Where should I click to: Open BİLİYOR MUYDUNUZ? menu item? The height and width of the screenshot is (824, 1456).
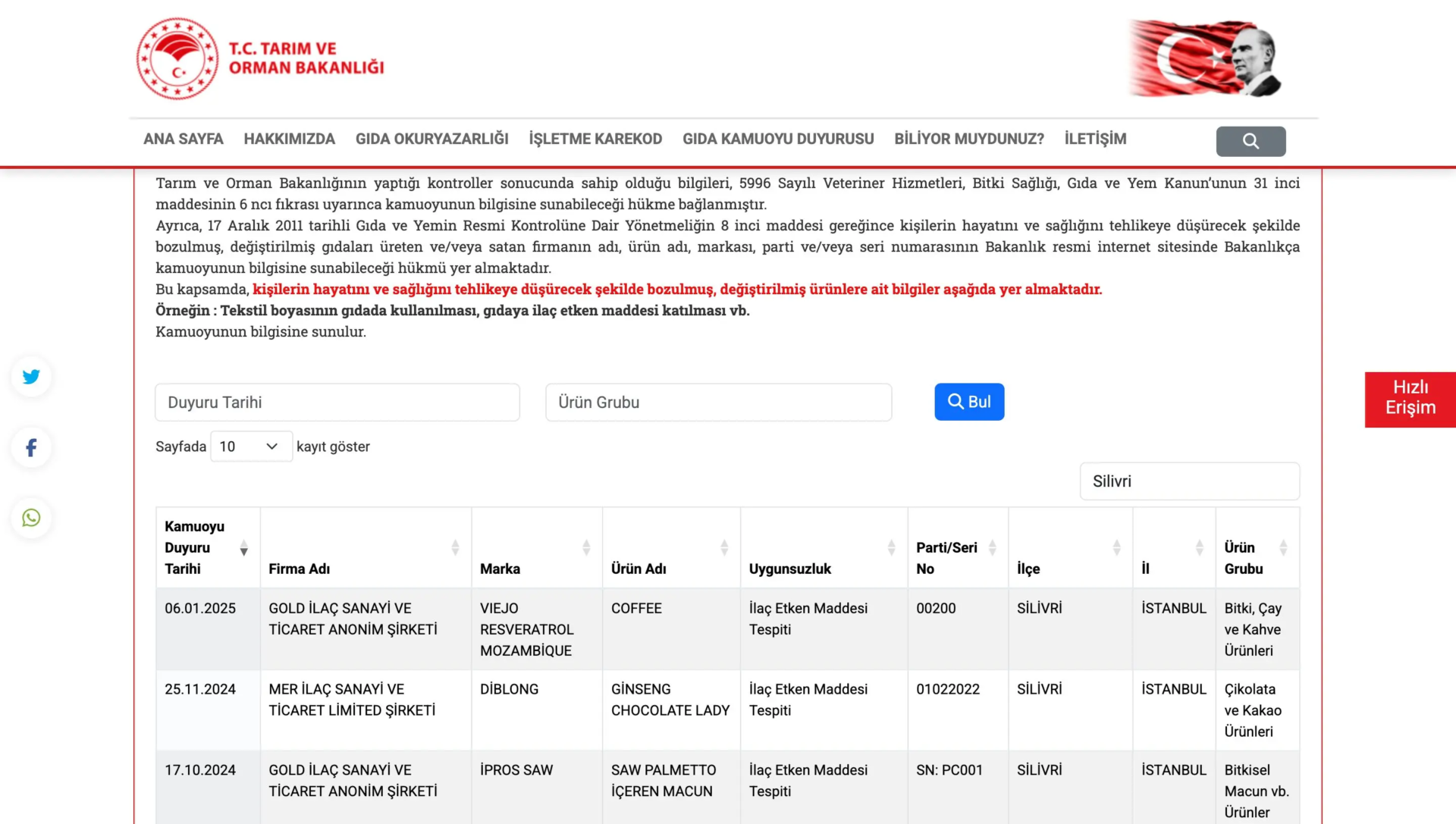969,139
